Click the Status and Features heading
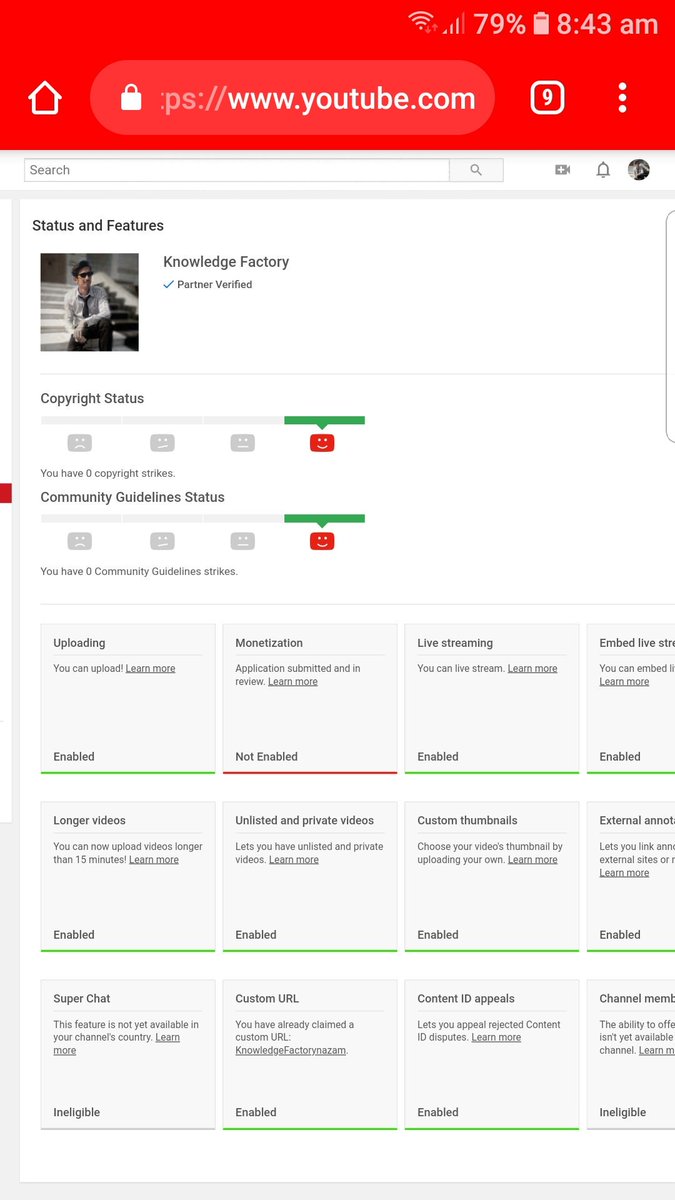 coord(98,226)
